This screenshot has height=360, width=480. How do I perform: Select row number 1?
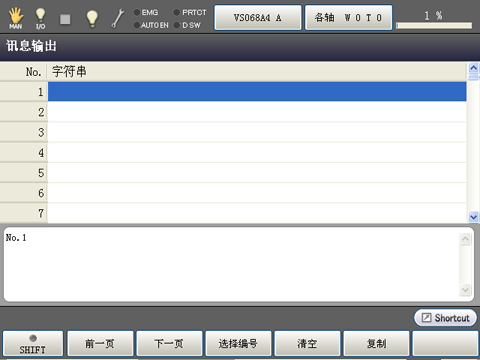point(24,92)
